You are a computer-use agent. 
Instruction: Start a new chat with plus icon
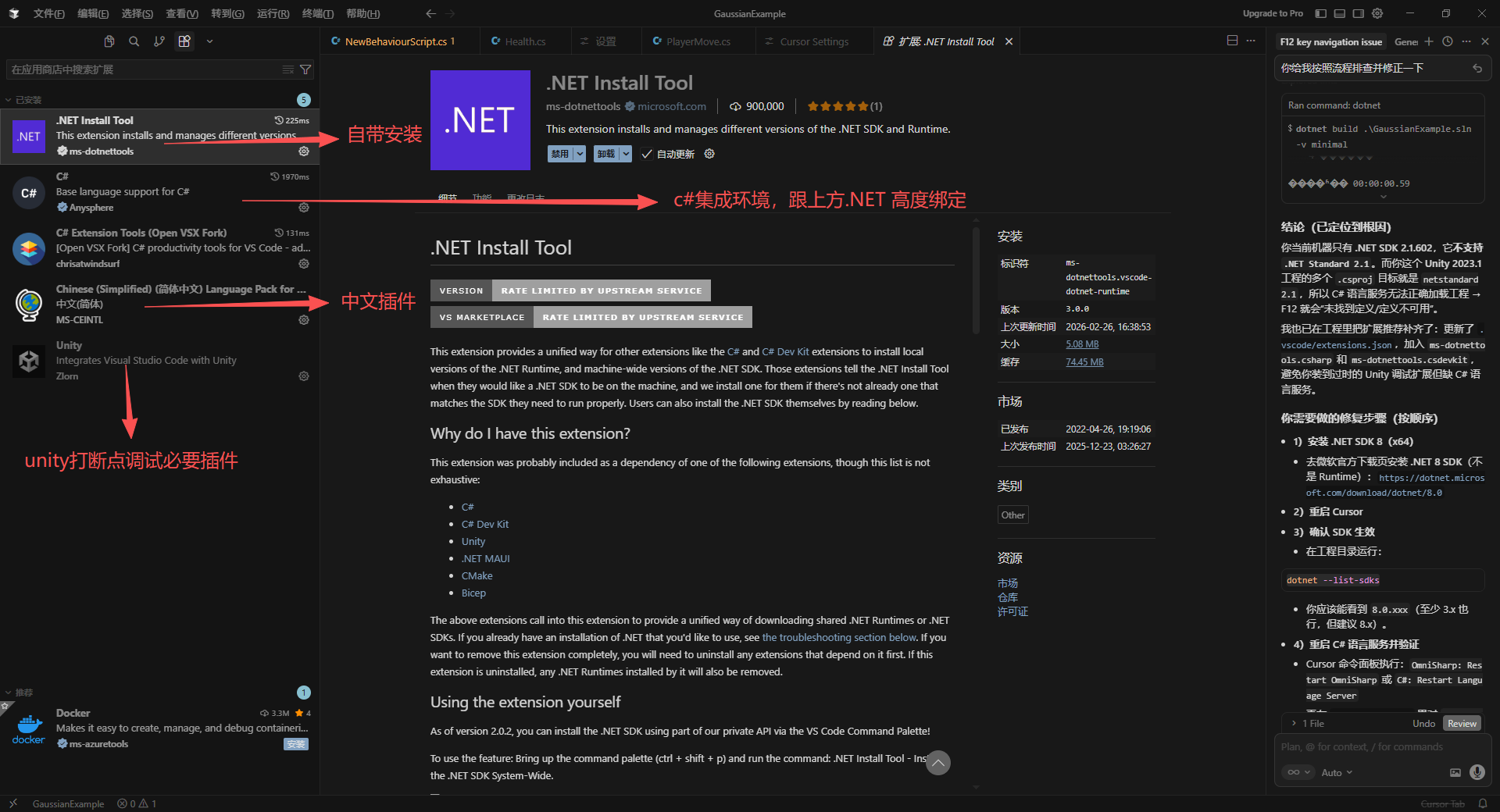coord(1429,41)
